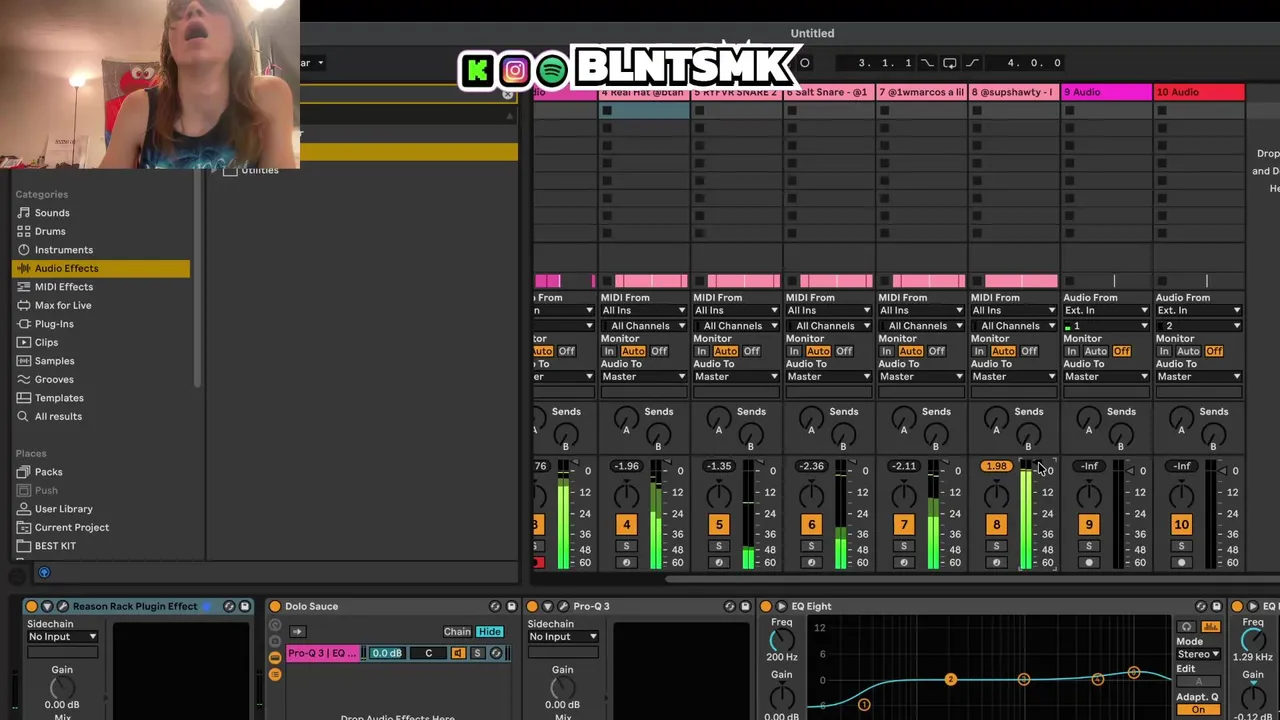Screen dimensions: 1280x720
Task: Unfold Reason Rack plugin parameters triangle
Action: (x=46, y=606)
